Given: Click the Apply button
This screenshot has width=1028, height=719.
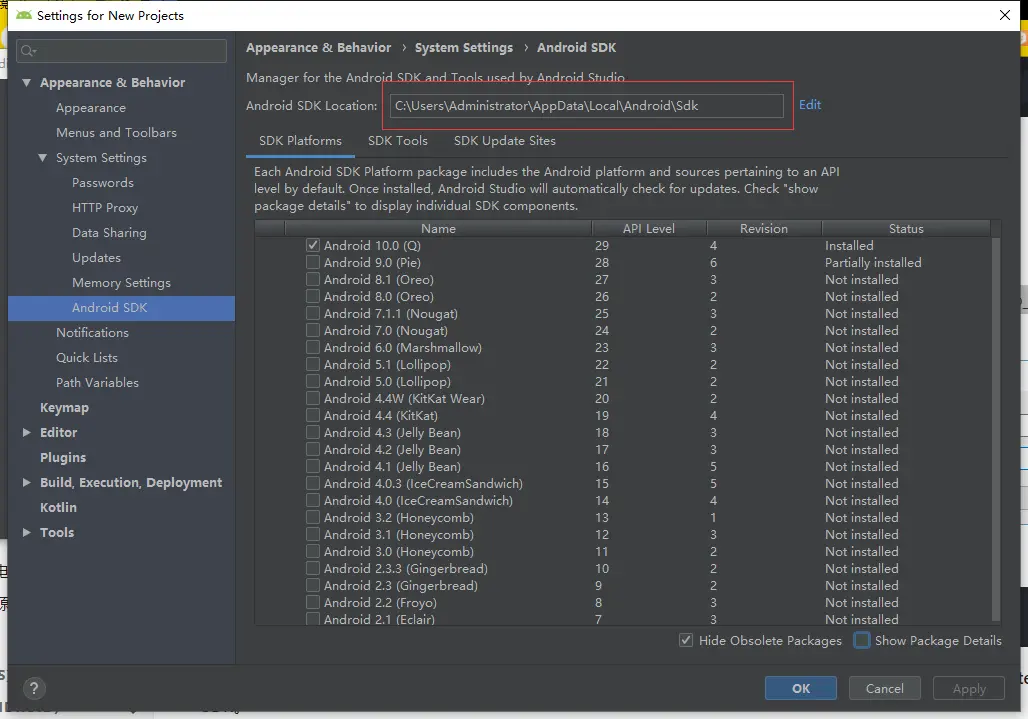Looking at the screenshot, I should [x=969, y=688].
